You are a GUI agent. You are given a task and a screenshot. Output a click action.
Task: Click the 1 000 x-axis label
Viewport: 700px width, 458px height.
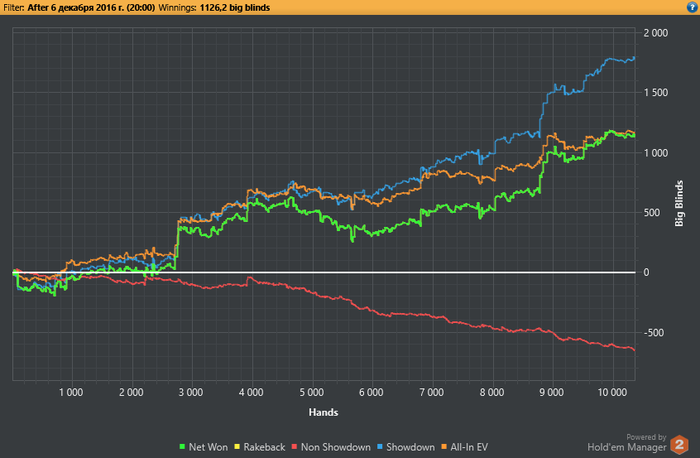[x=71, y=392]
